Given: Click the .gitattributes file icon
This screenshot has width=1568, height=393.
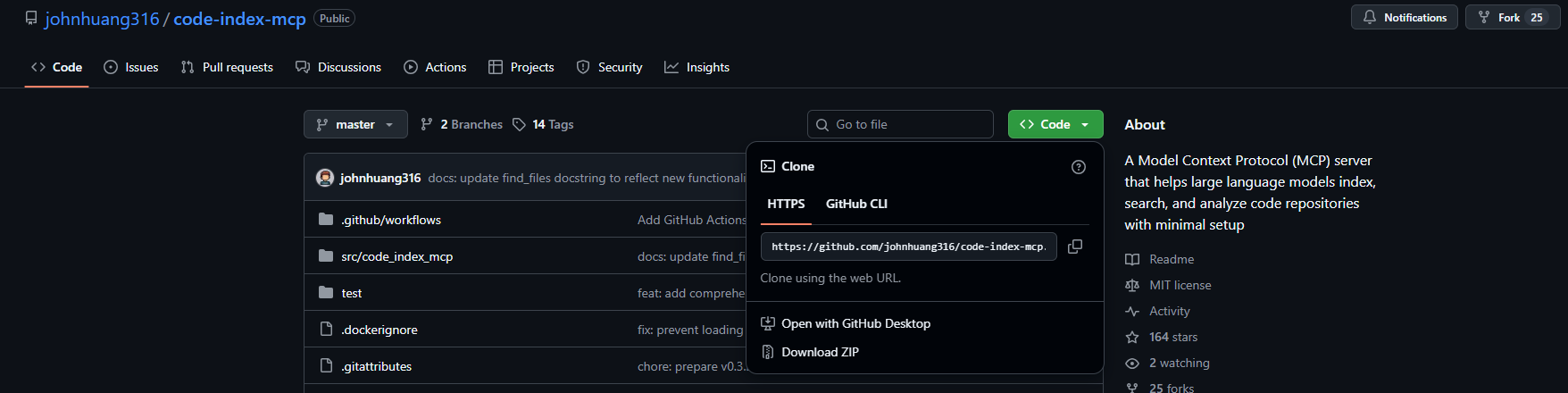Looking at the screenshot, I should click(326, 366).
